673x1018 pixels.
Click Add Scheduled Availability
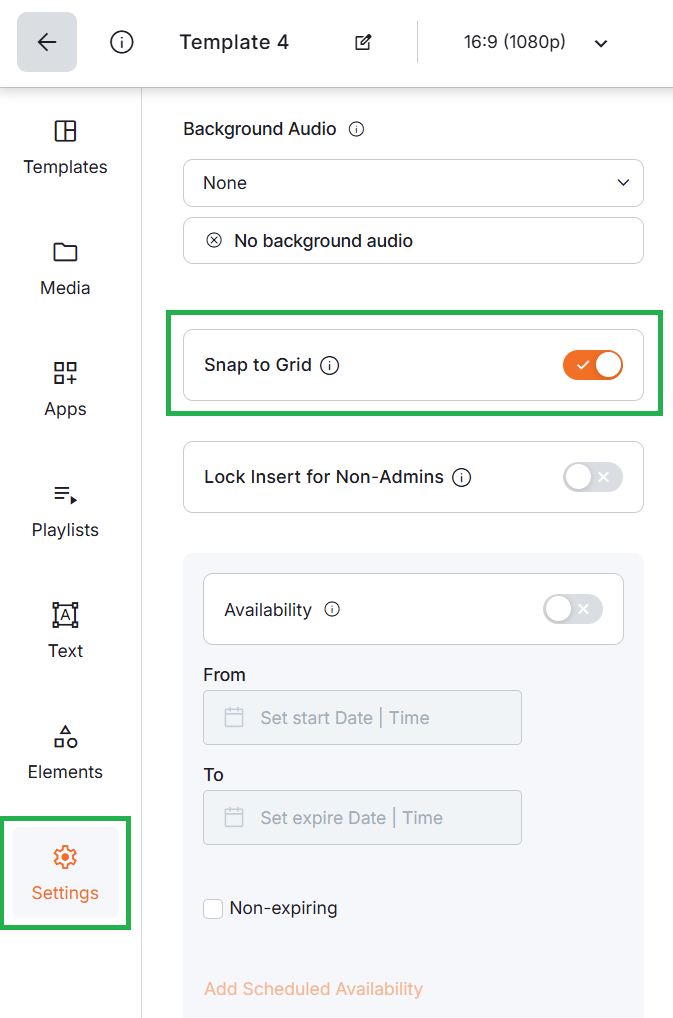point(313,988)
